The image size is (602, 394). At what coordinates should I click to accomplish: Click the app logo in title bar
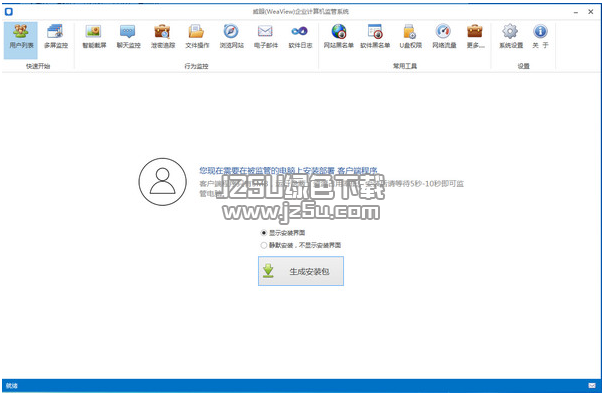pos(8,12)
